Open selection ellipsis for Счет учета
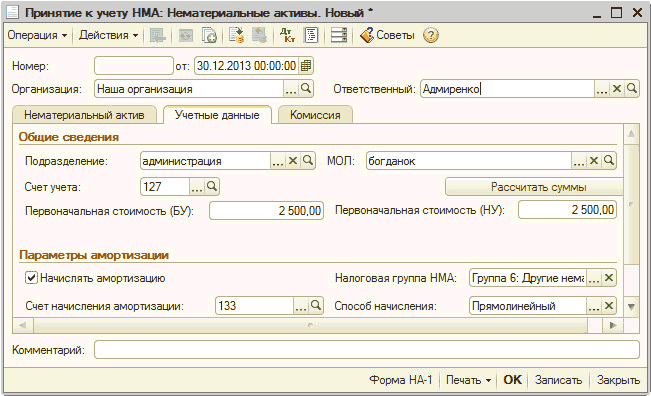This screenshot has height=396, width=651. pyautogui.click(x=197, y=187)
